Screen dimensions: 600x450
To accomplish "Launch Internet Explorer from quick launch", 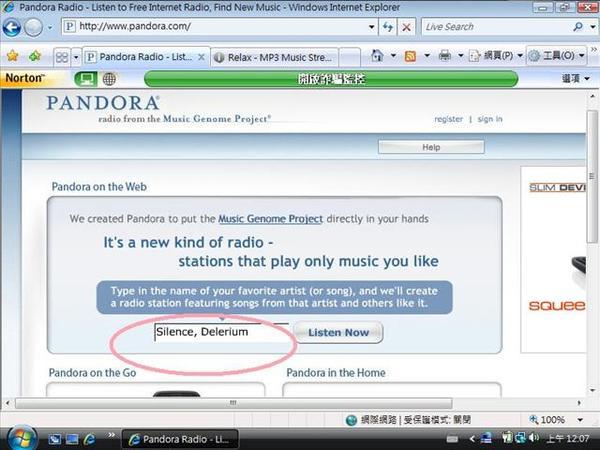I will (x=90, y=439).
